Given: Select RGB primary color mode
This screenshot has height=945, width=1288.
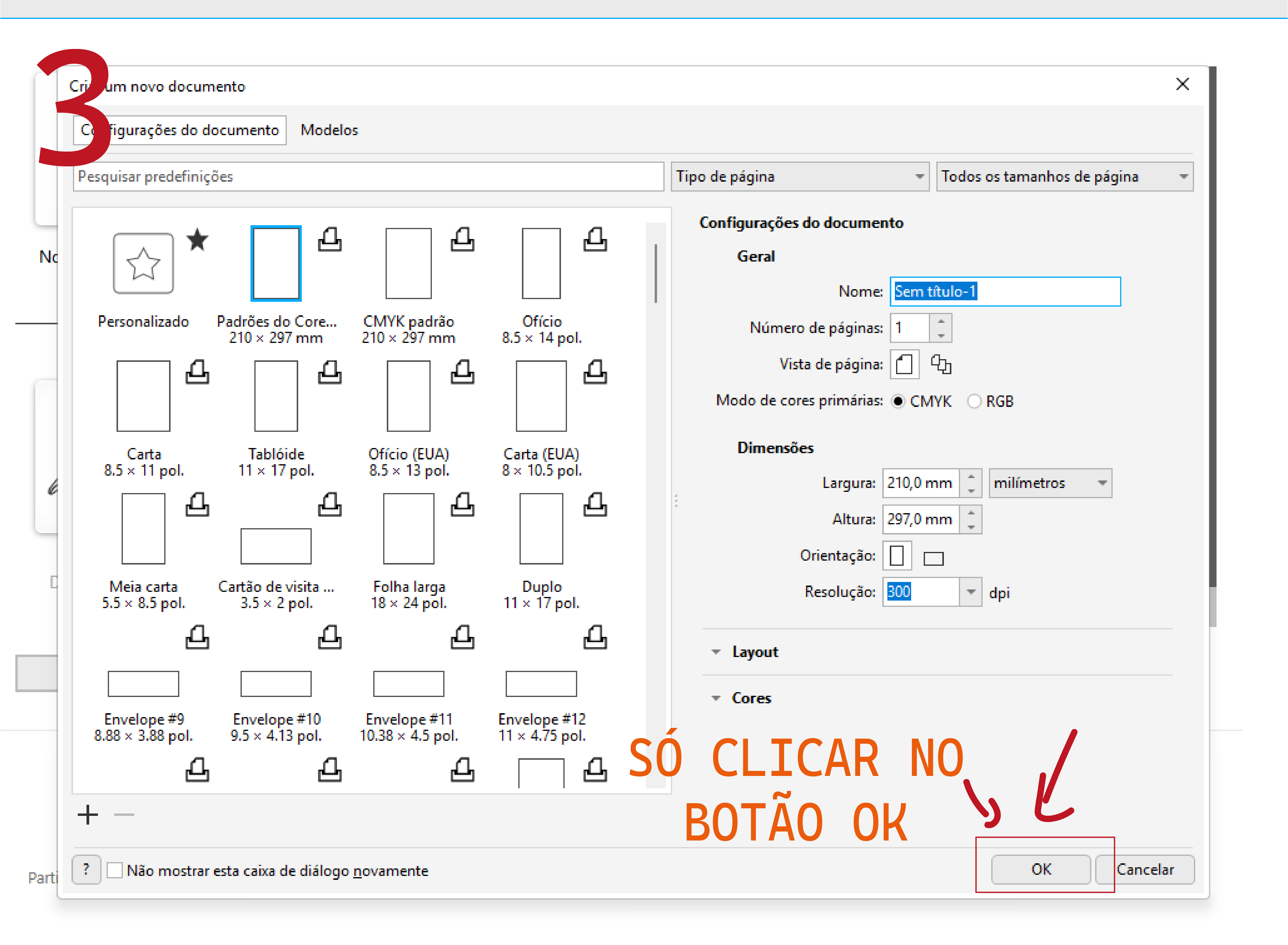Looking at the screenshot, I should coord(974,401).
